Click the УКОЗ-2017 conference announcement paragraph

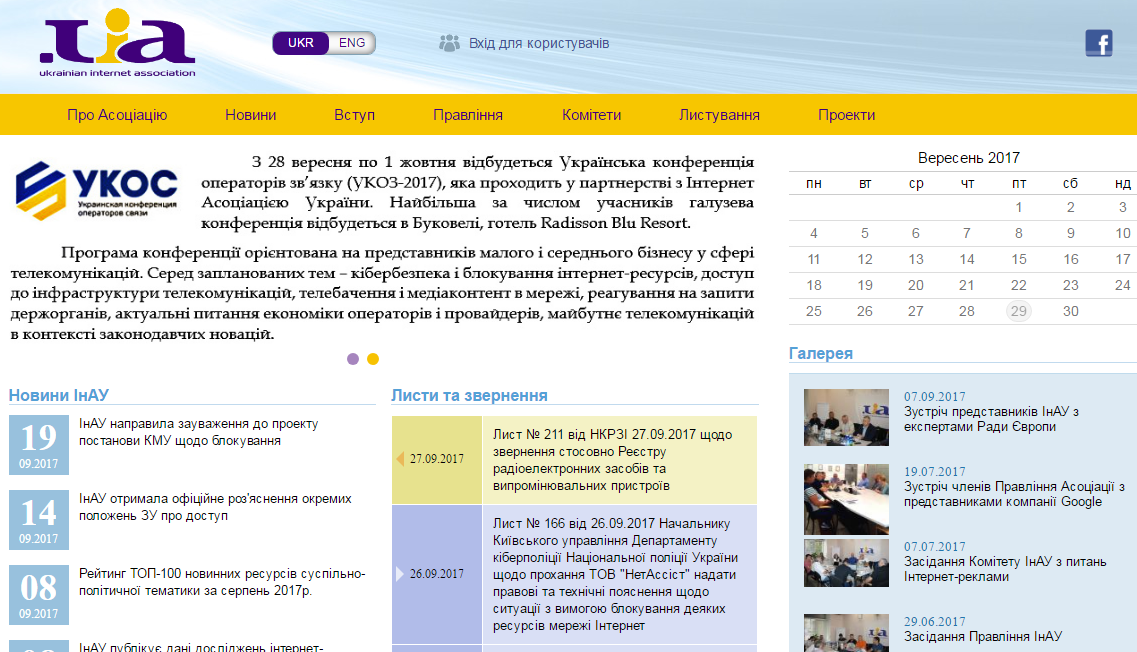pyautogui.click(x=477, y=192)
